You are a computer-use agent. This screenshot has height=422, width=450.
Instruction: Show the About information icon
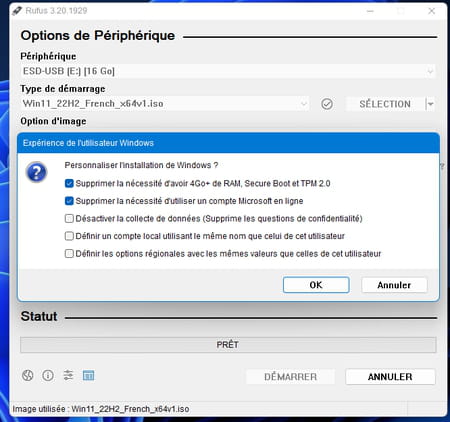tap(48, 375)
